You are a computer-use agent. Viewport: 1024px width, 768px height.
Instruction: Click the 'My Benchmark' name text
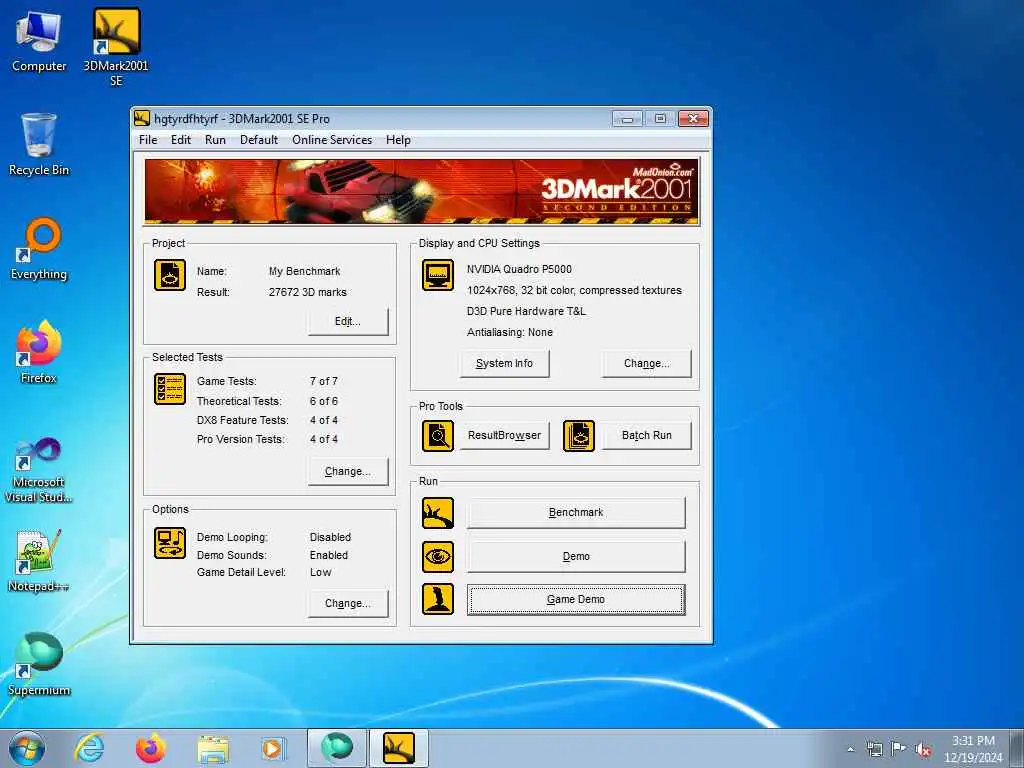304,271
